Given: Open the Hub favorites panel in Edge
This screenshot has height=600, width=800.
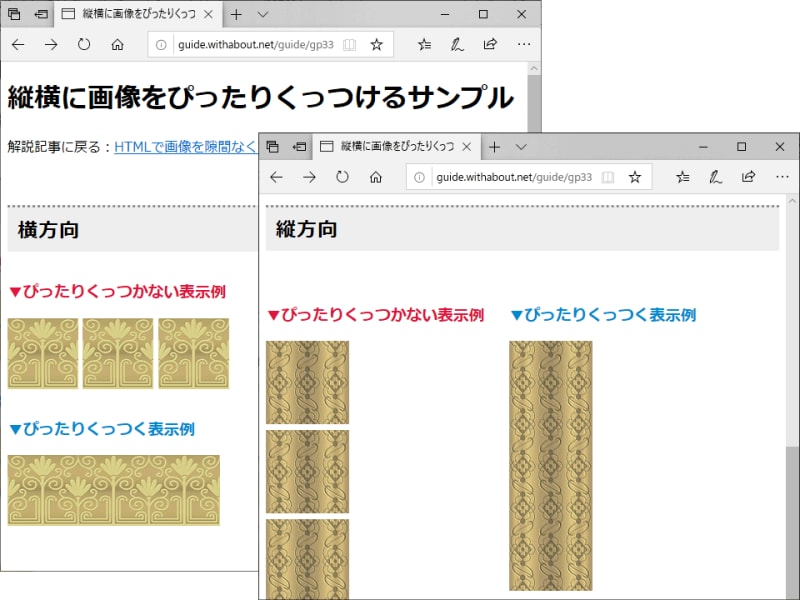Looking at the screenshot, I should [682, 176].
